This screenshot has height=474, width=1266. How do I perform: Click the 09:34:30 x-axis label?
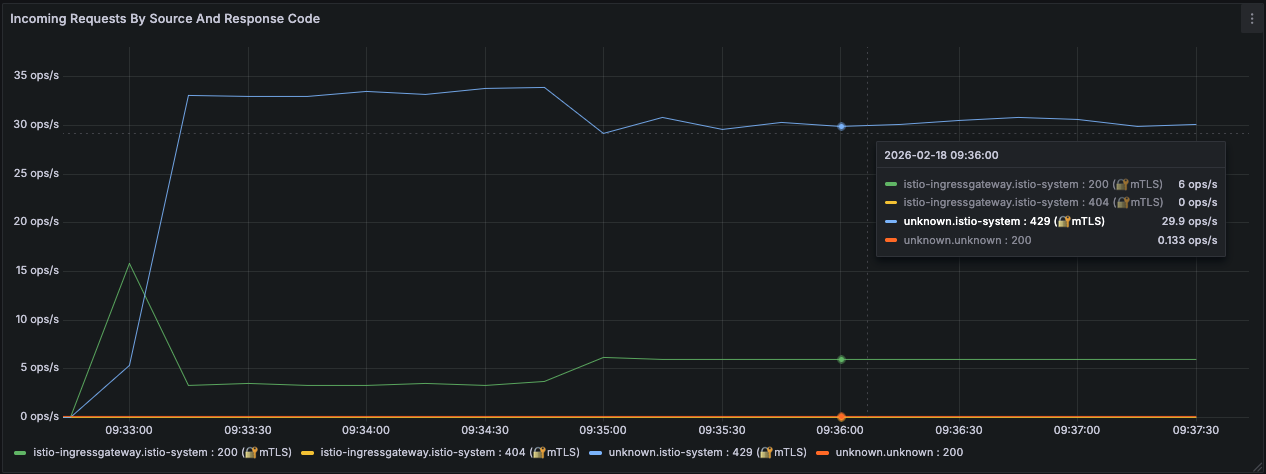point(485,430)
